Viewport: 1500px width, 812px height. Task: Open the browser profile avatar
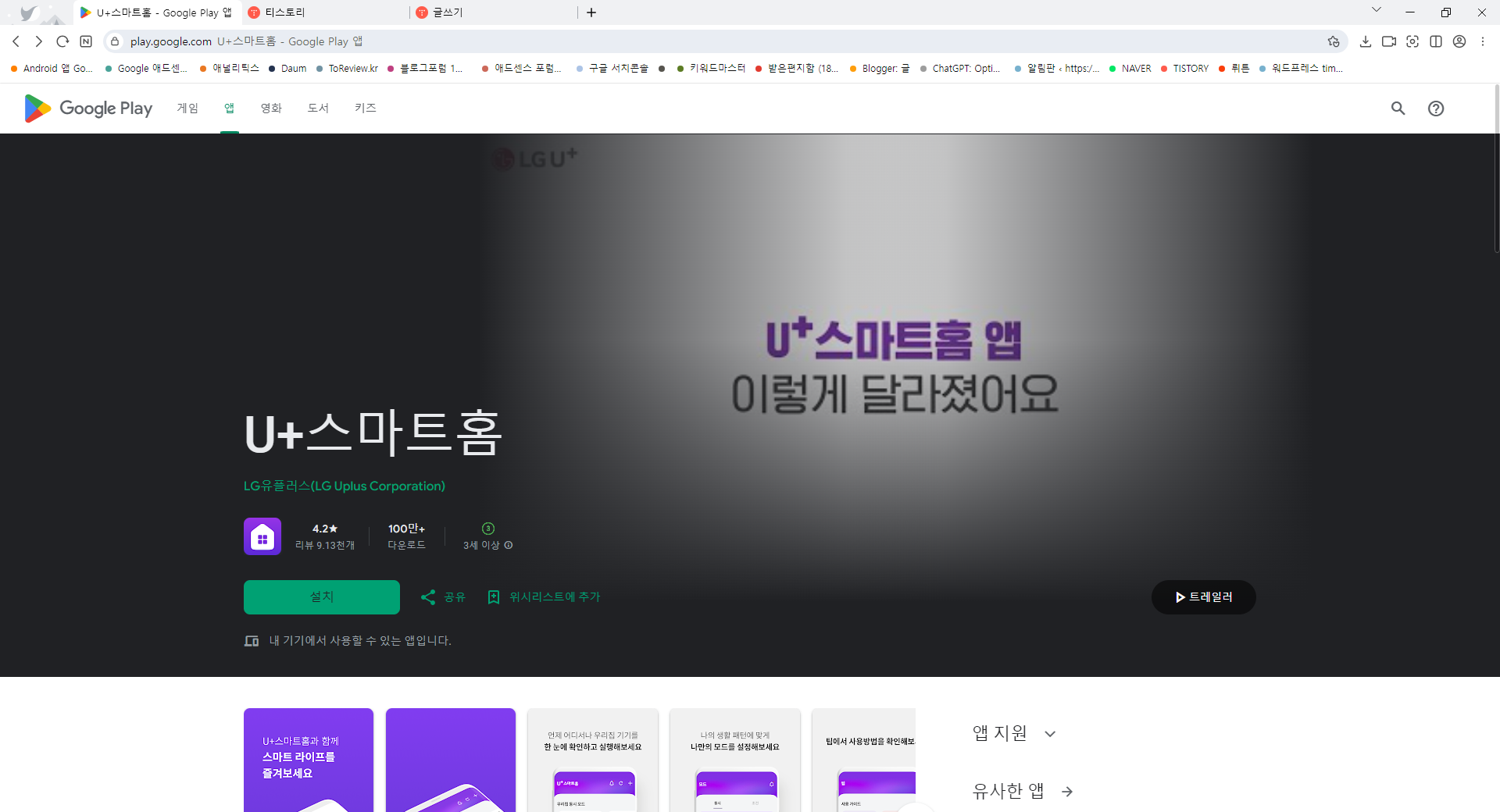(1459, 41)
